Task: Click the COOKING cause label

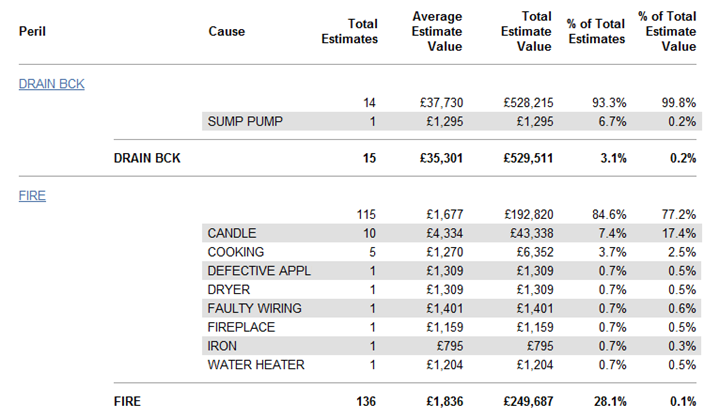Action: 235,252
